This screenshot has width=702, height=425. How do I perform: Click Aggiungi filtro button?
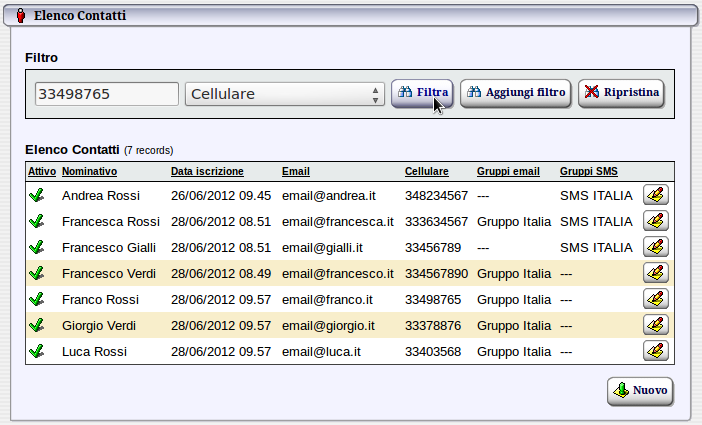pyautogui.click(x=516, y=93)
